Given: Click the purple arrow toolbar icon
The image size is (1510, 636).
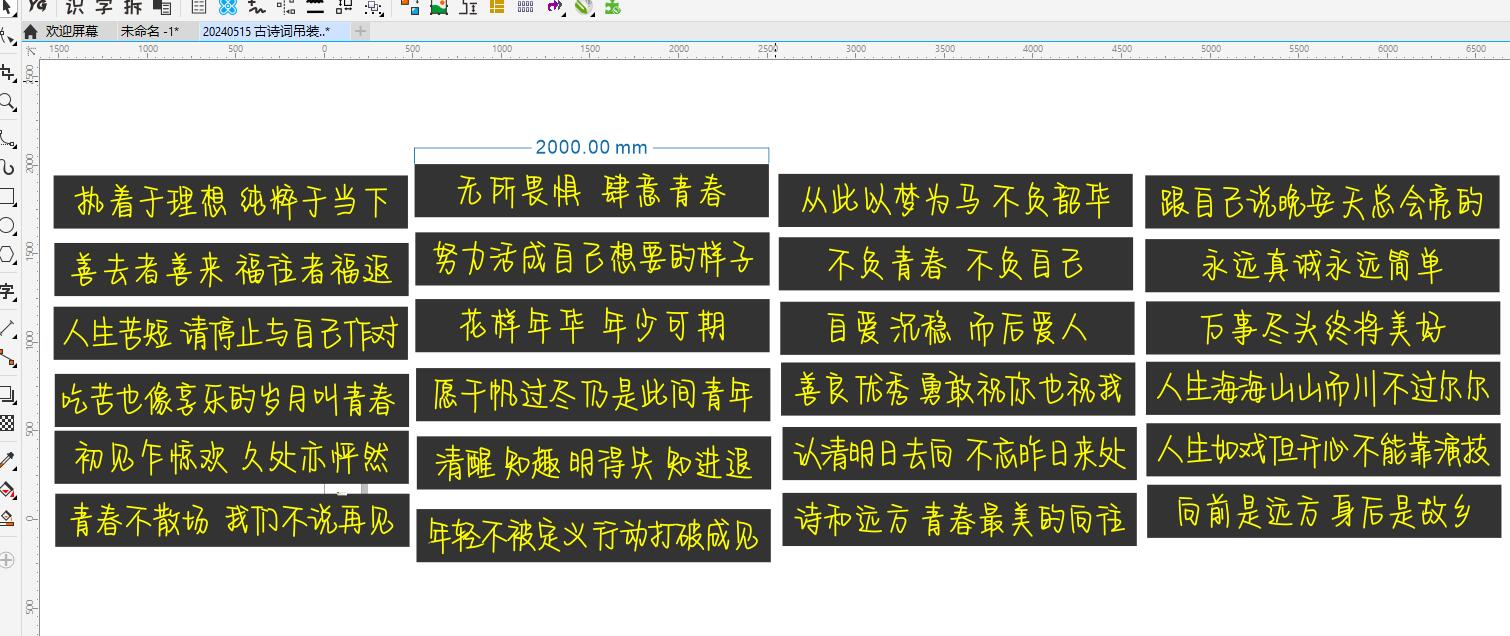Looking at the screenshot, I should coord(555,7).
